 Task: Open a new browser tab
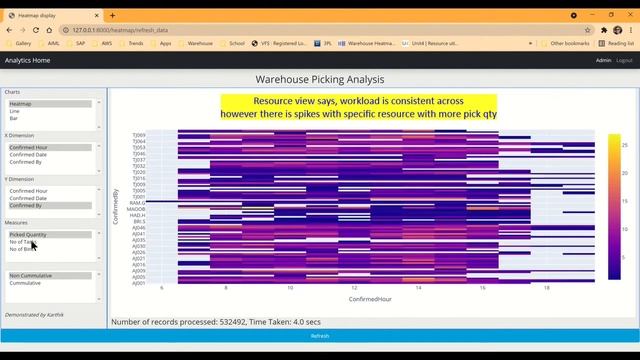(112, 16)
